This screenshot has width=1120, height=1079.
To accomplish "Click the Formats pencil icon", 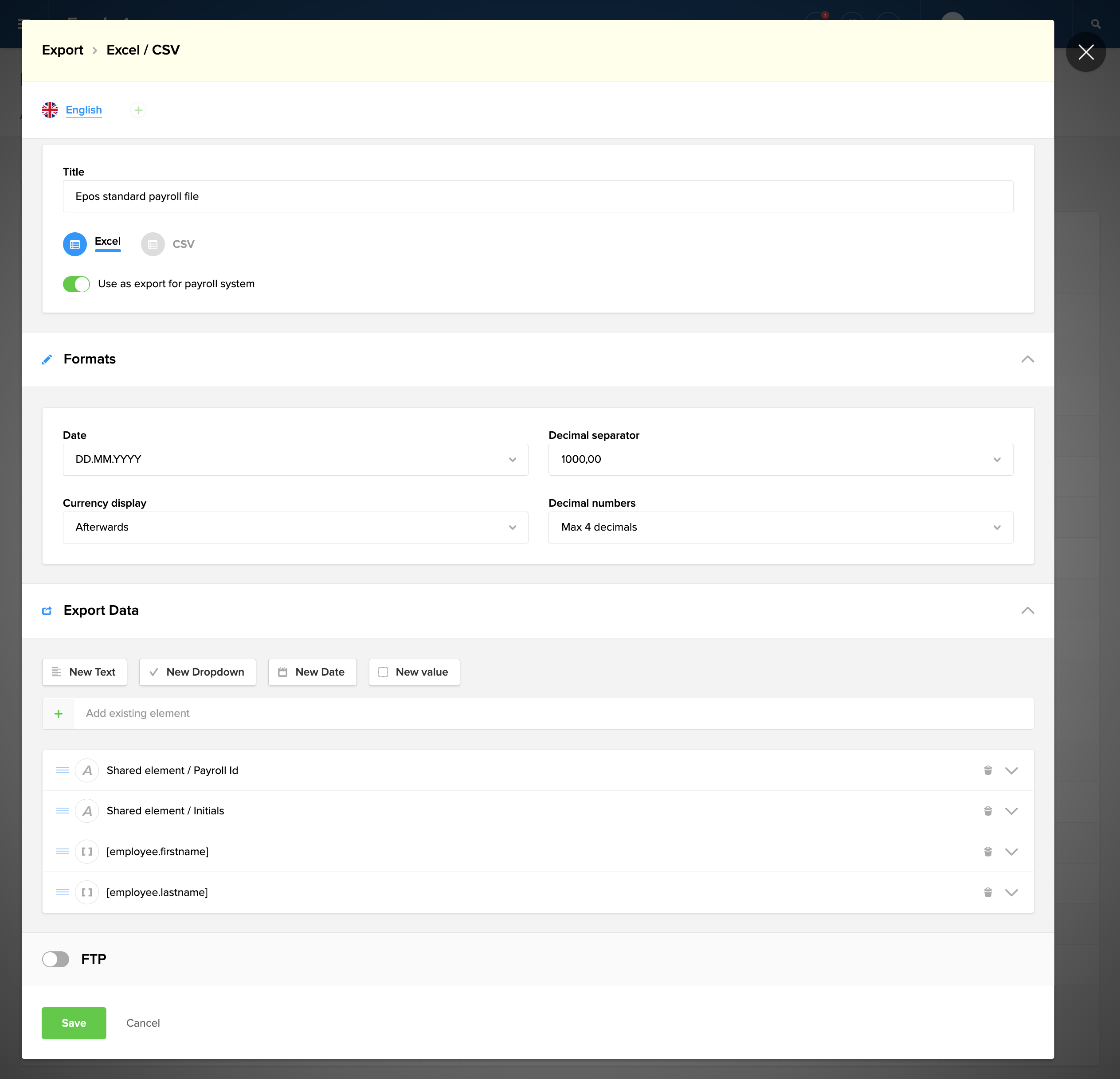I will pyautogui.click(x=47, y=359).
